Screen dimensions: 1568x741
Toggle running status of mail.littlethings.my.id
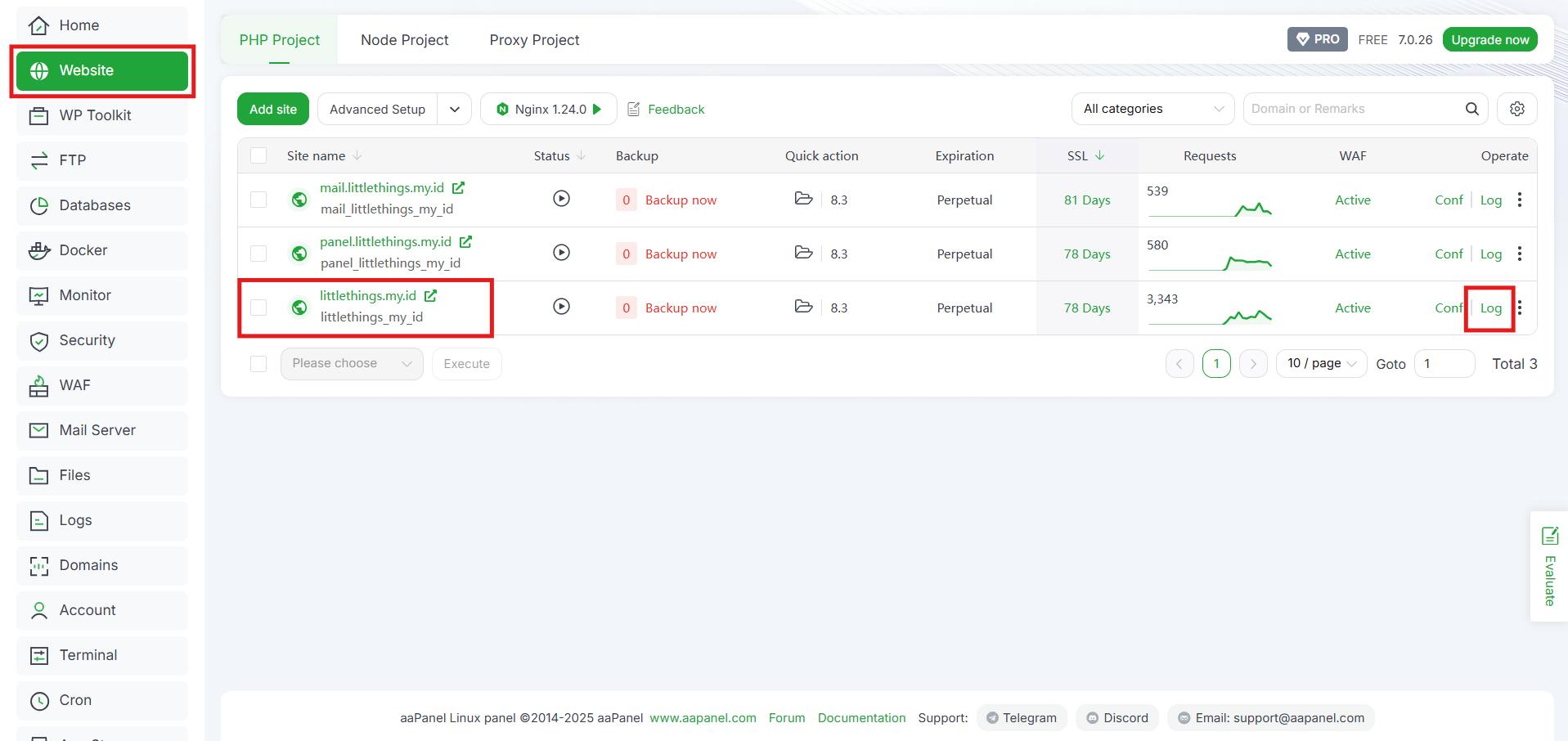pos(561,199)
